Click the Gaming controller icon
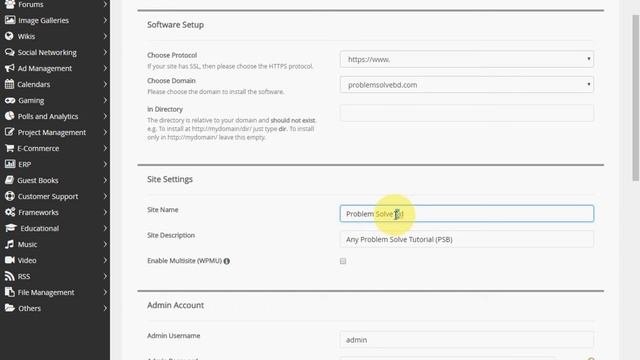Screen dimensions: 640x360 pyautogui.click(x=10, y=100)
